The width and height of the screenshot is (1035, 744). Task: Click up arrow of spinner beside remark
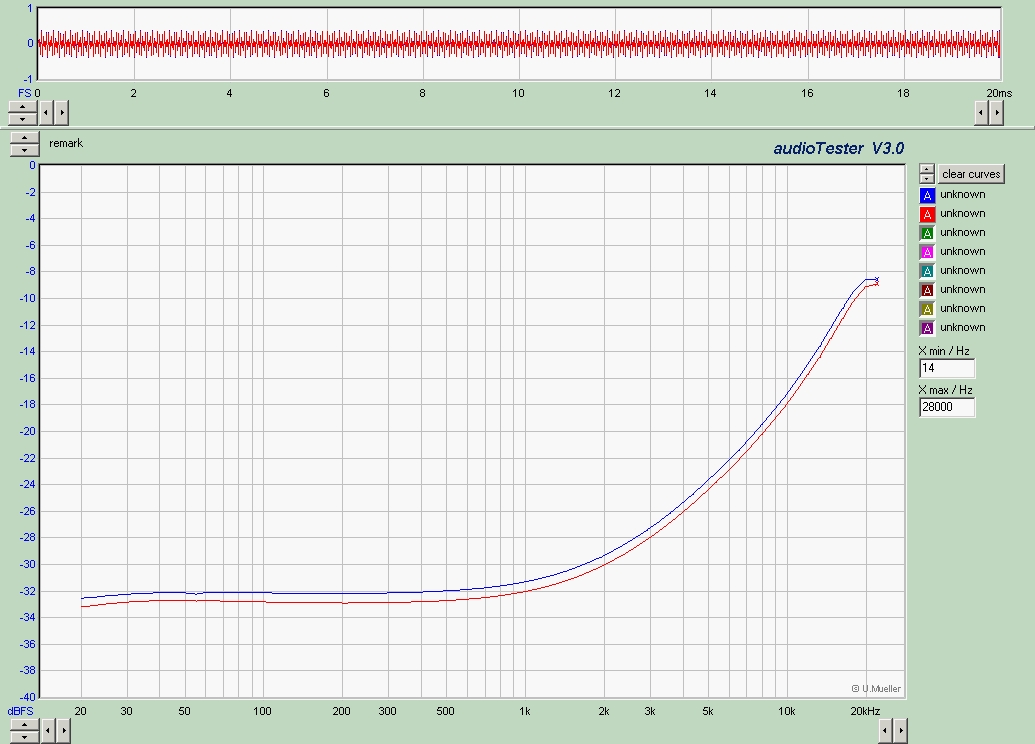click(x=24, y=138)
